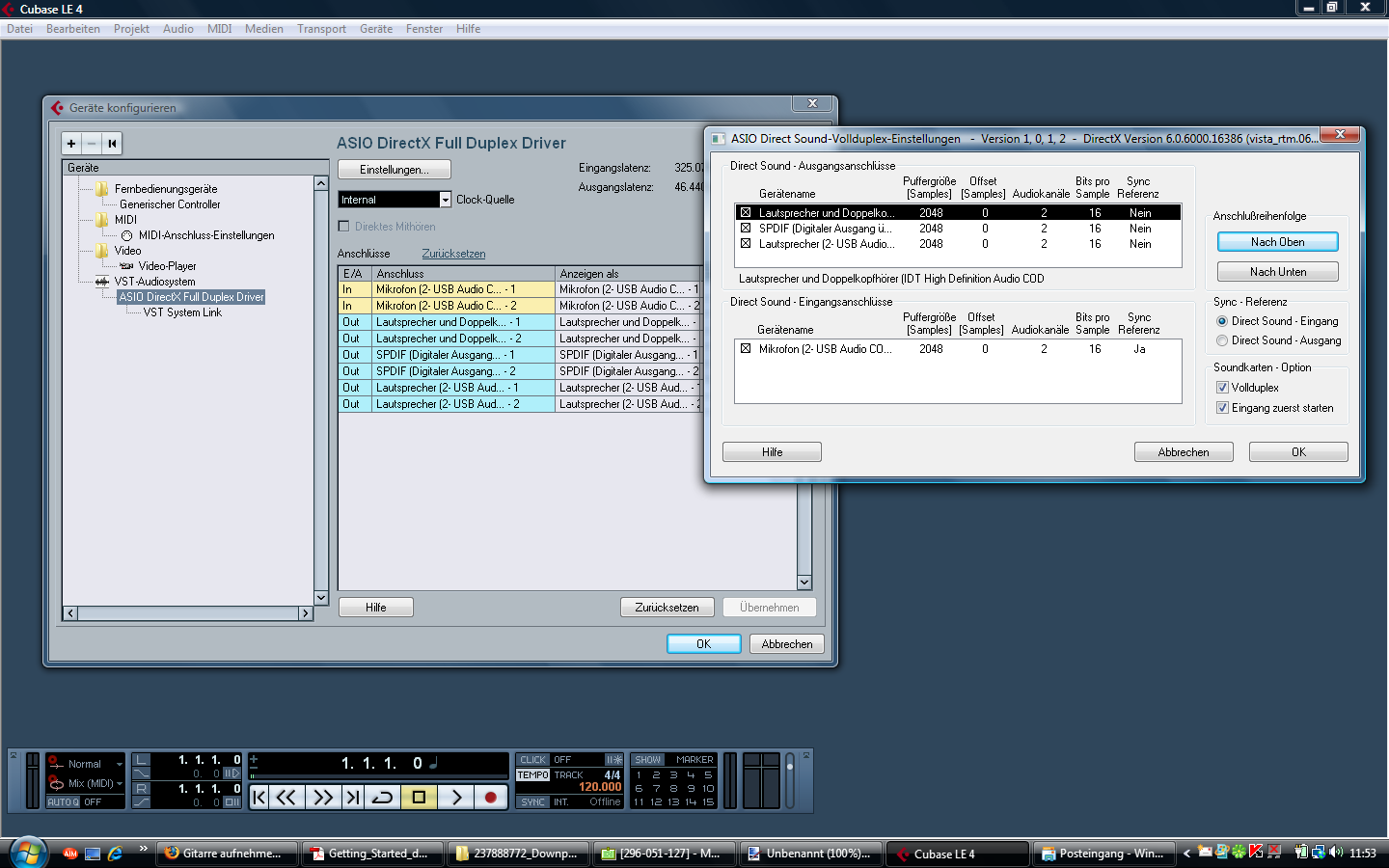The image size is (1389, 868).
Task: Click the Zurücksetzen link next to Anschlüsse
Action: tap(453, 254)
